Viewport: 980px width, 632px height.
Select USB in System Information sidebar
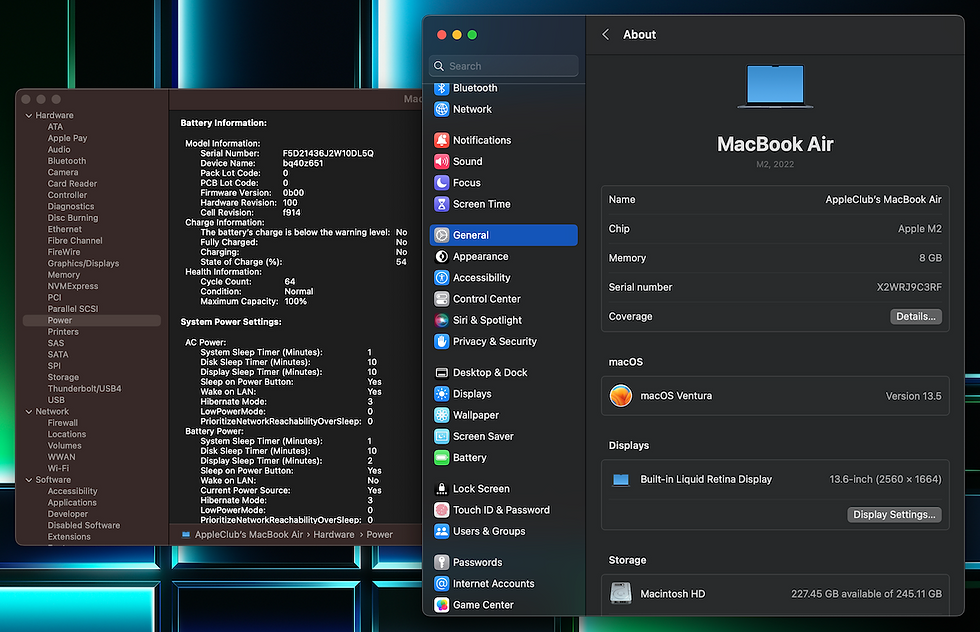(x=56, y=400)
